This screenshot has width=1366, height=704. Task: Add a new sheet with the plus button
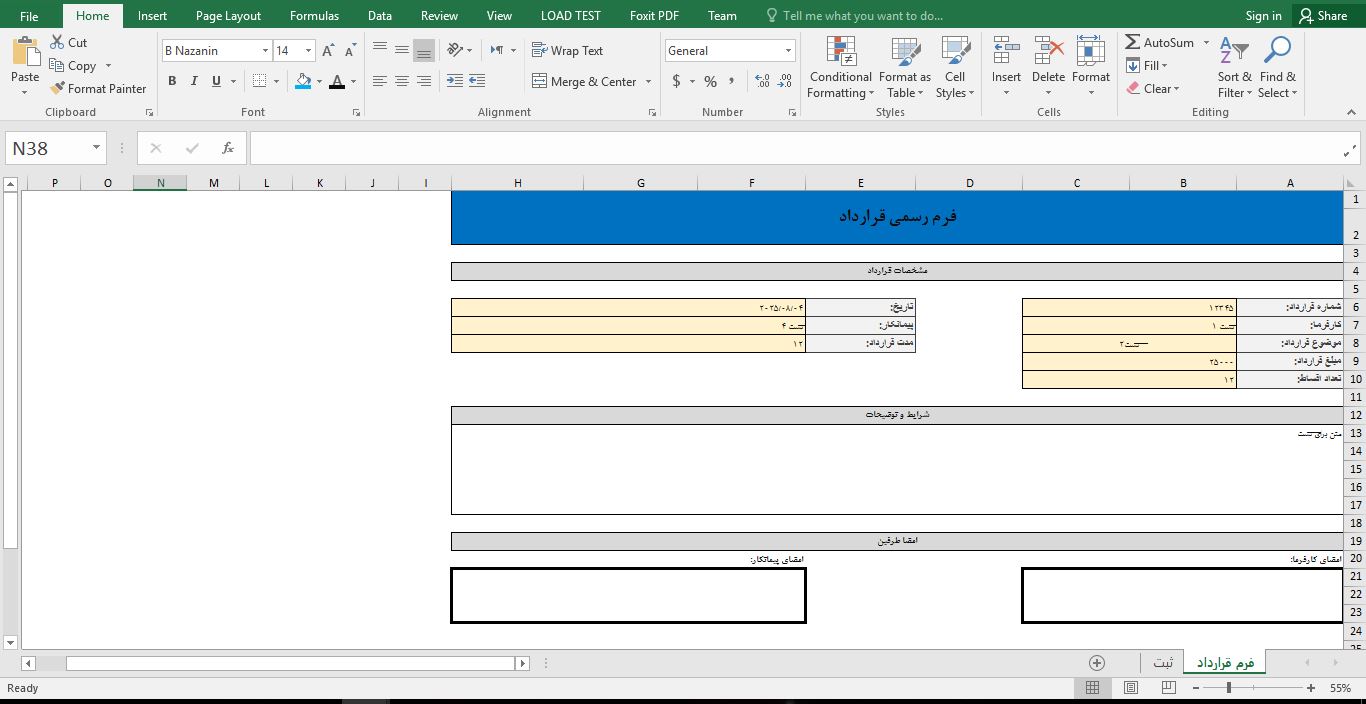point(1097,663)
